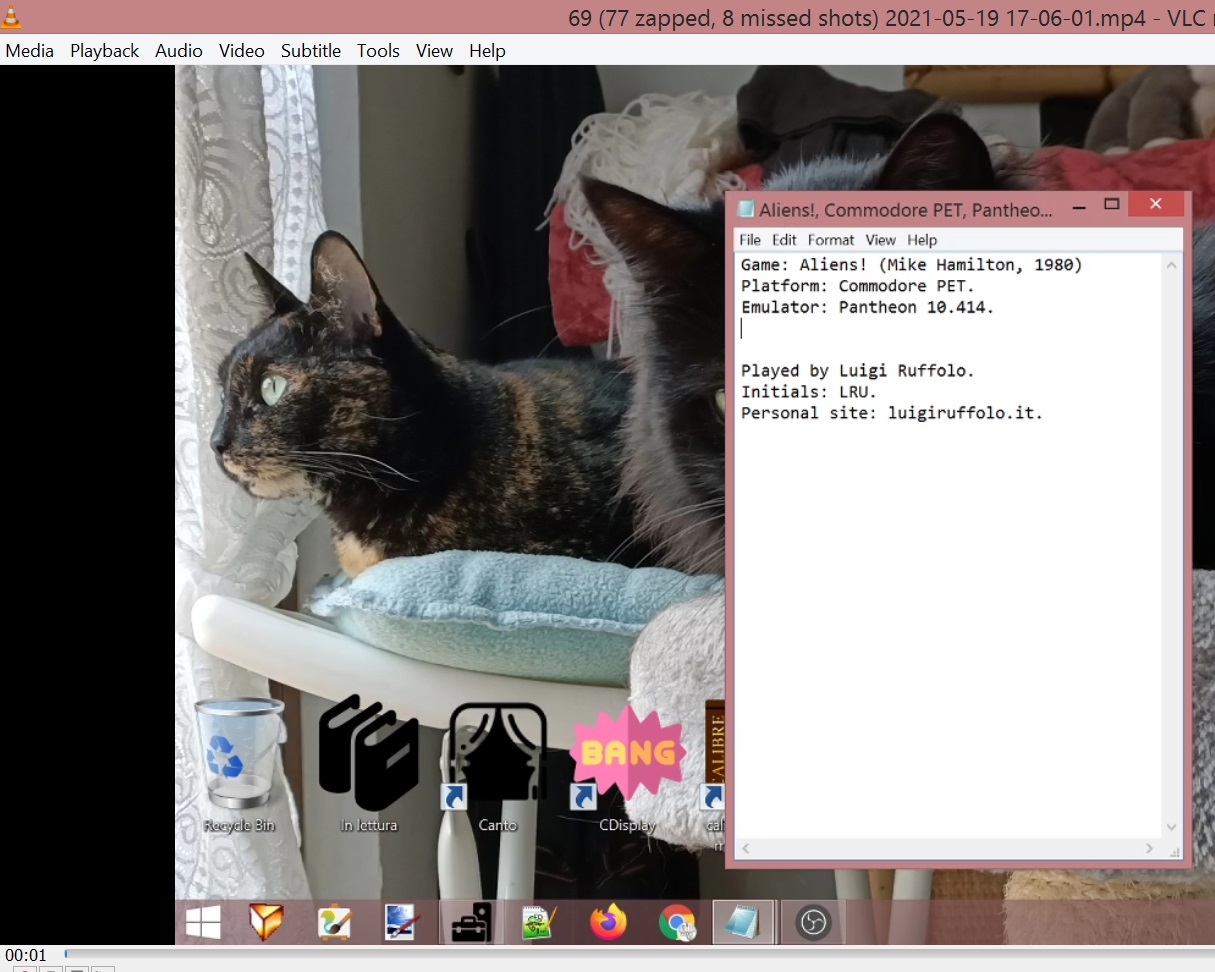1215x972 pixels.
Task: Click the VLC Tools menu
Action: pyautogui.click(x=378, y=51)
